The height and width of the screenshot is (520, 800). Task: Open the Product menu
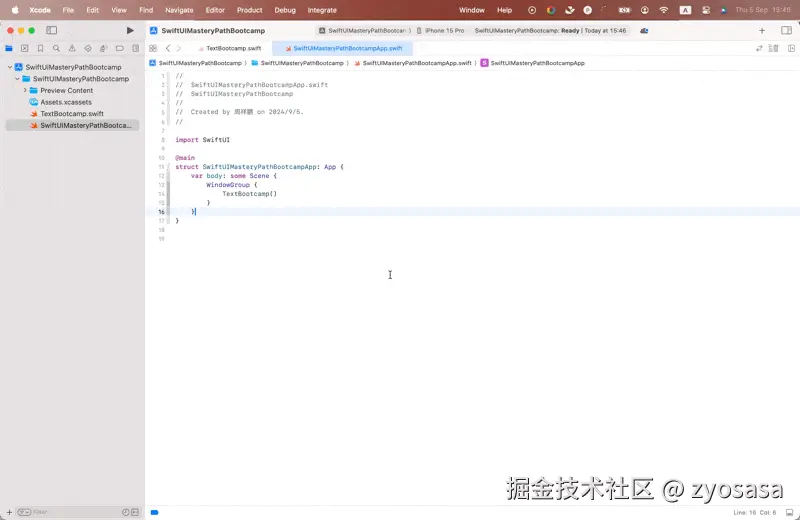tap(249, 10)
